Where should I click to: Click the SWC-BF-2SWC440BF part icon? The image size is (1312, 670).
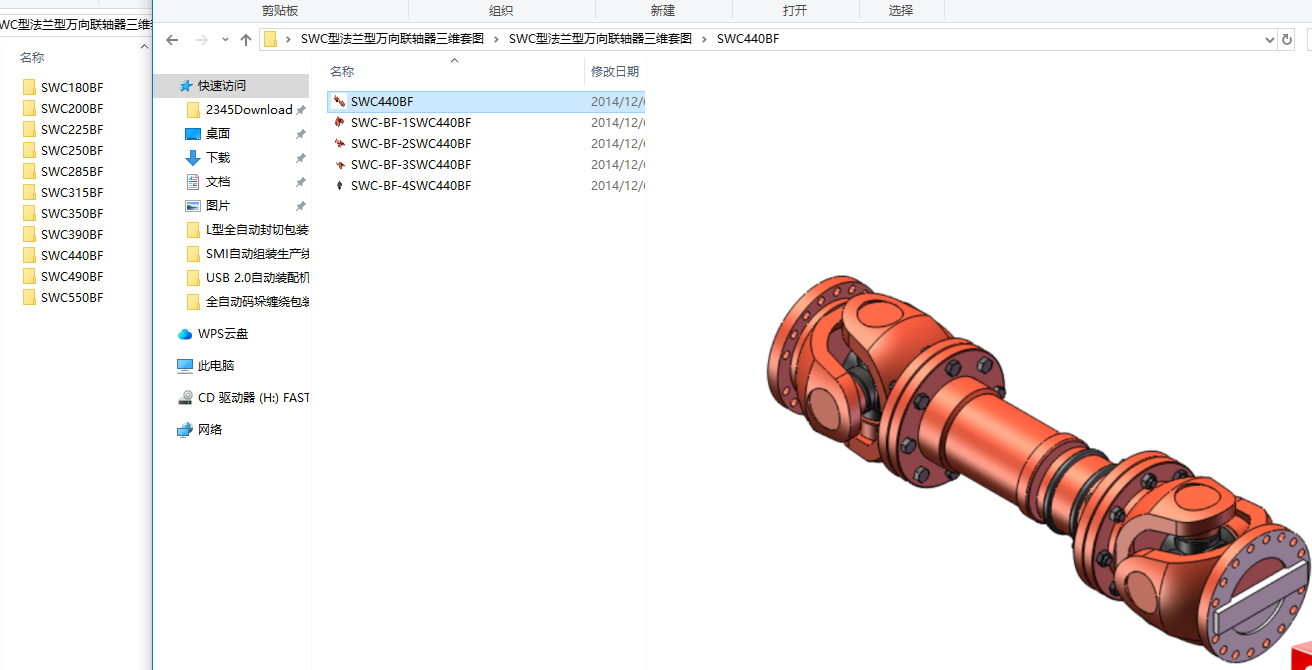click(x=340, y=144)
